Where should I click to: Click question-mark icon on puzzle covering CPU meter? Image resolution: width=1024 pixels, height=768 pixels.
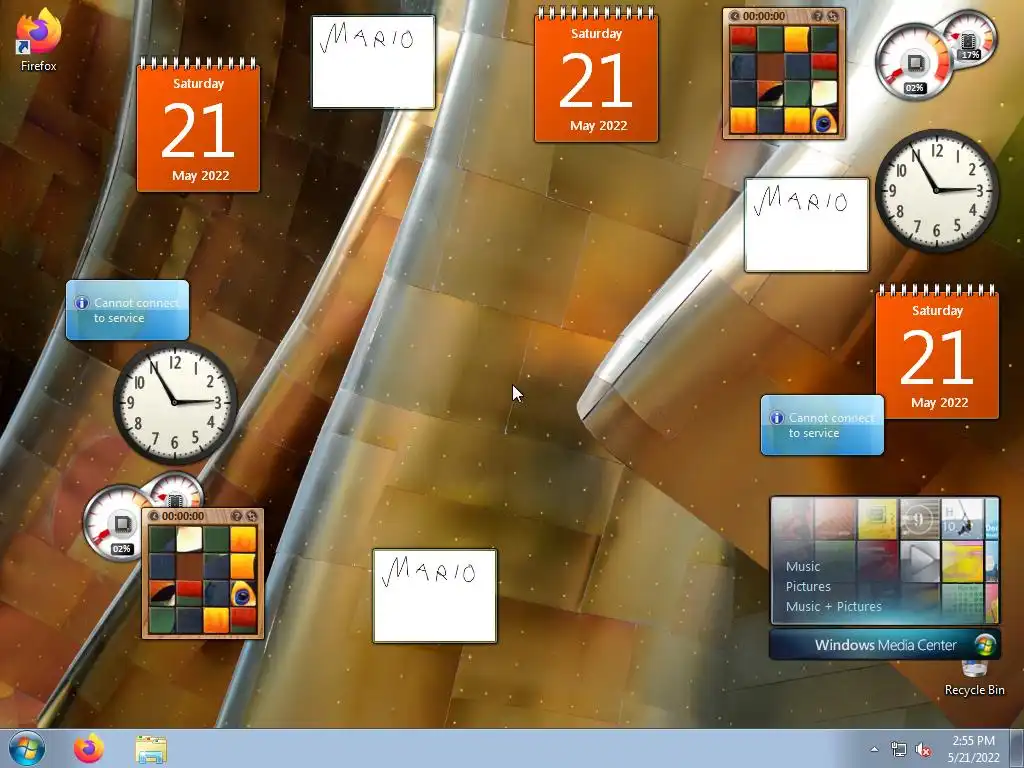tap(236, 516)
